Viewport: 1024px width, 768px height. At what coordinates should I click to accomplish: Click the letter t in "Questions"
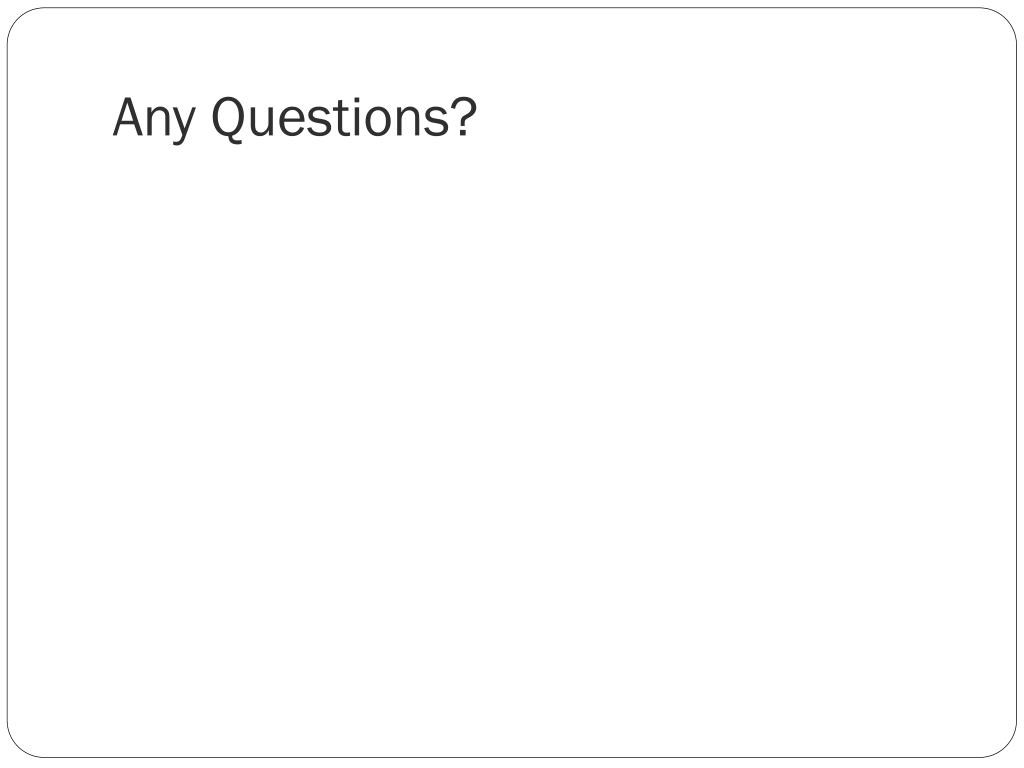(340, 120)
